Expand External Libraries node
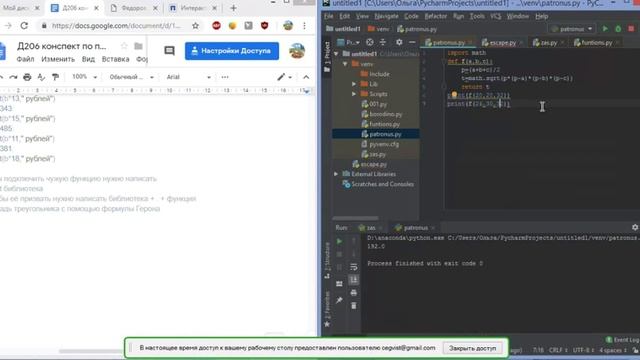Screen dimensions: 640x360 point(336,174)
